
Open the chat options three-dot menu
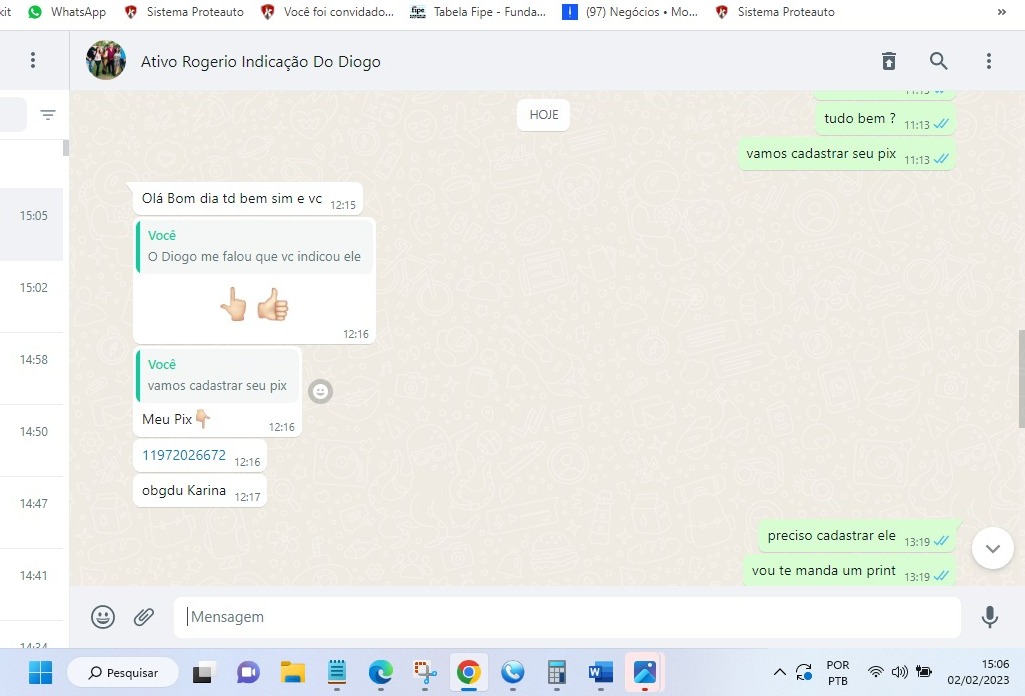(x=988, y=61)
